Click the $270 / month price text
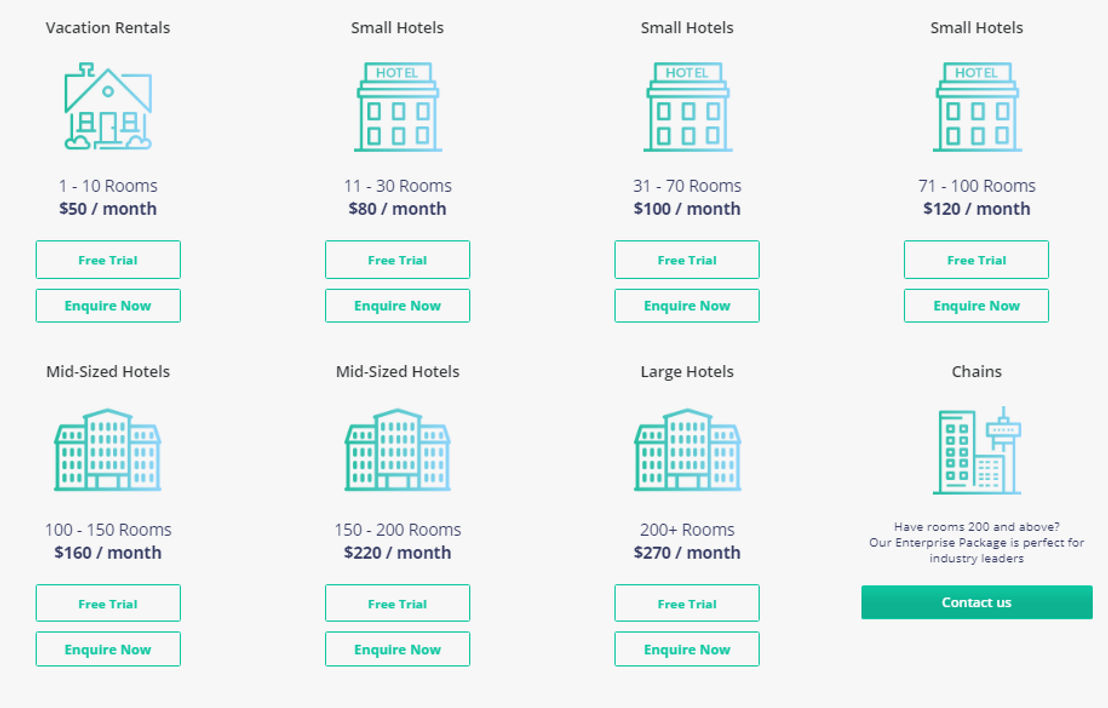This screenshot has height=708, width=1108. pyautogui.click(x=687, y=553)
